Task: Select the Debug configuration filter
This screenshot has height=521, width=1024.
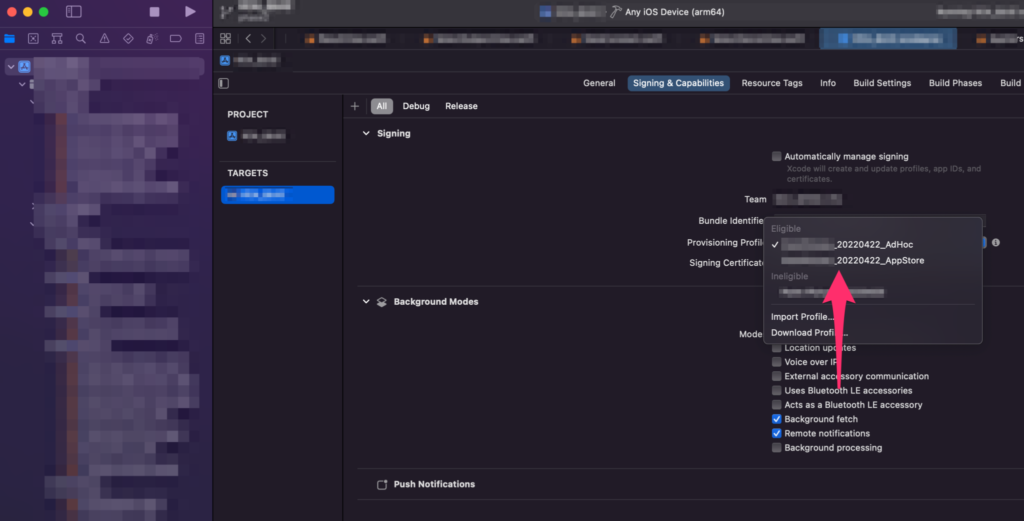Action: coord(416,106)
